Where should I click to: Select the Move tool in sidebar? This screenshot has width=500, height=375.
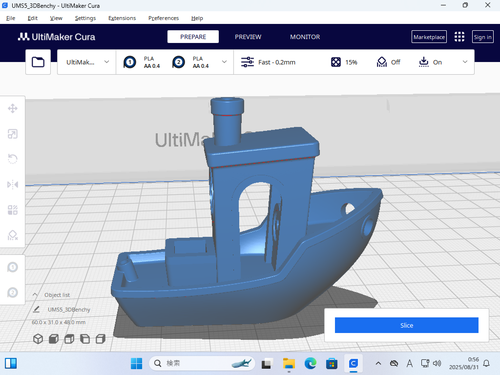(x=13, y=108)
